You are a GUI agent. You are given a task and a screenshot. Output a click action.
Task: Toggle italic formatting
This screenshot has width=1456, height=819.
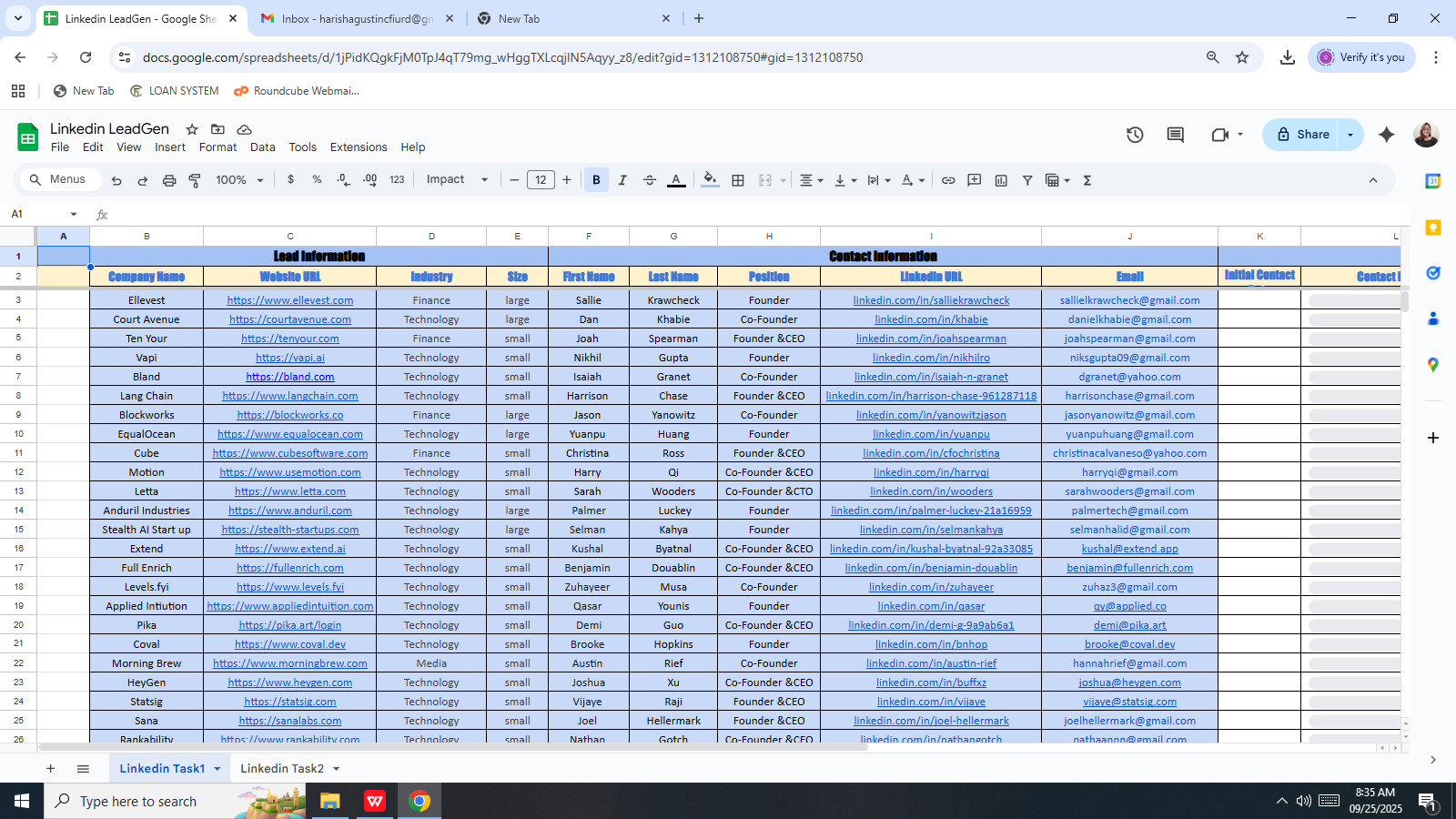[x=622, y=180]
